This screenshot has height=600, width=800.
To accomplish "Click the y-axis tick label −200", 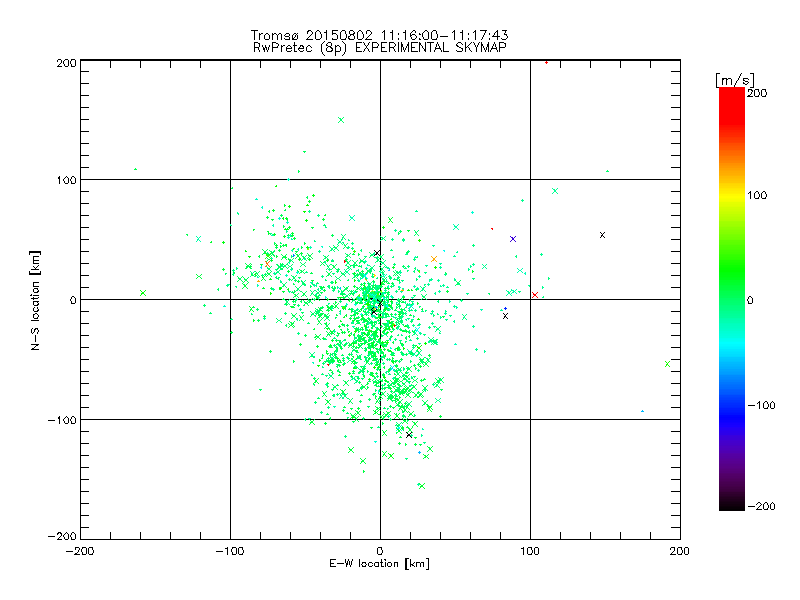I will click(x=62, y=536).
